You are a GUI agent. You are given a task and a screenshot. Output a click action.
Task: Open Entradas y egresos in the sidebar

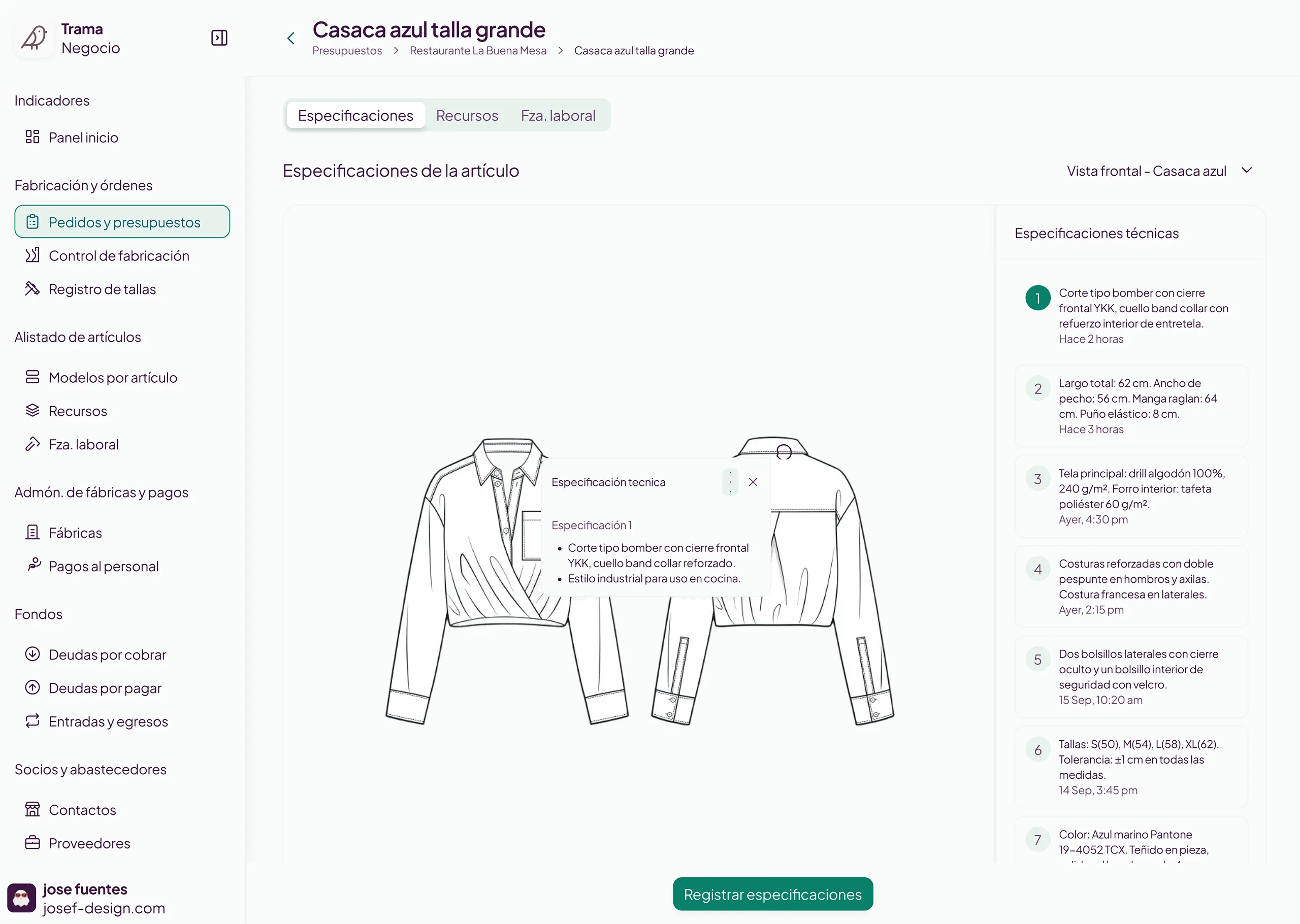tap(122, 721)
